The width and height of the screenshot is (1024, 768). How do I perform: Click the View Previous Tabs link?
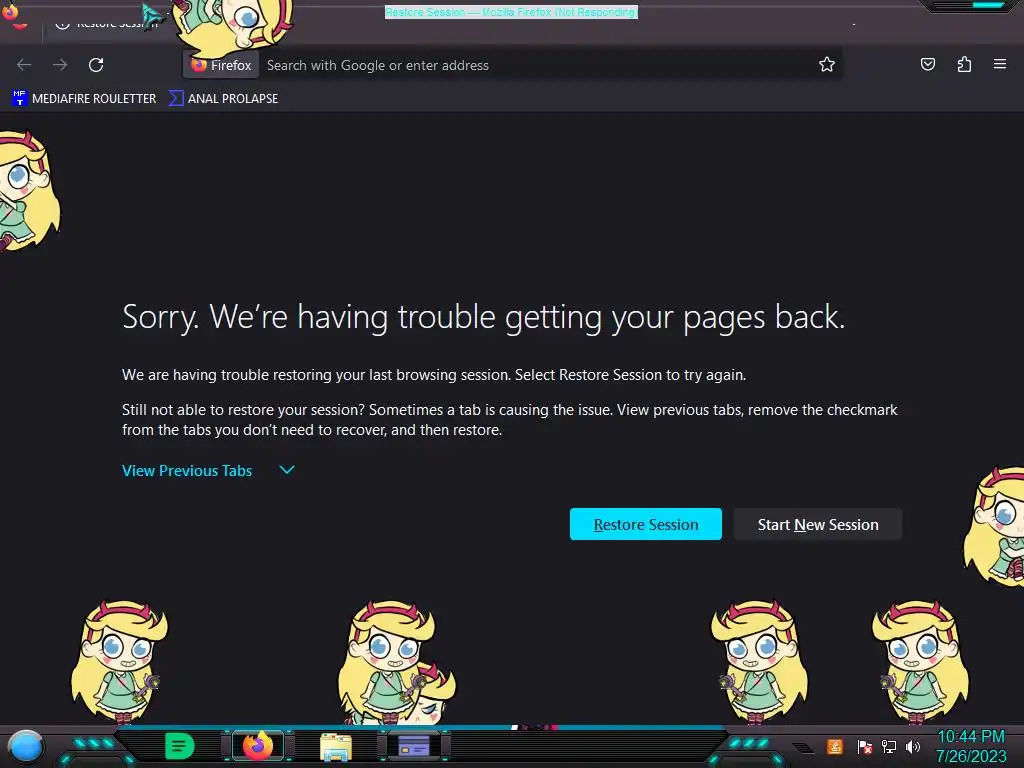point(187,471)
